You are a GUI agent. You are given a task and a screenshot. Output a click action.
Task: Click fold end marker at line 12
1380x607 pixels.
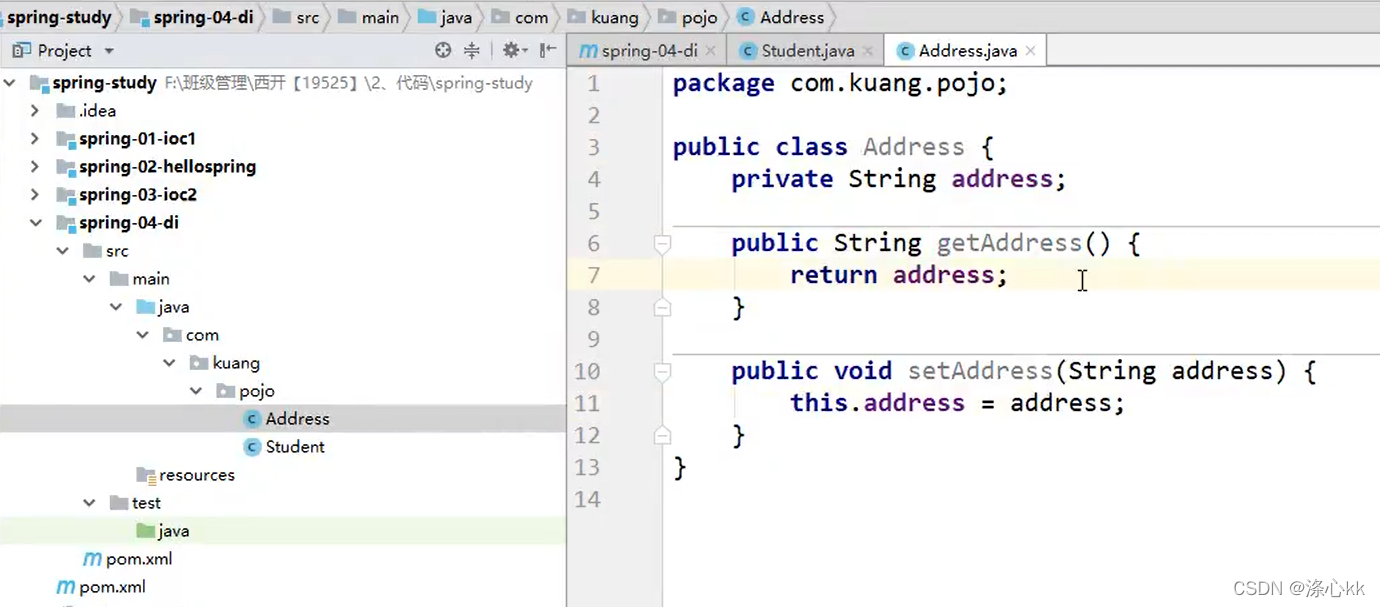point(662,436)
